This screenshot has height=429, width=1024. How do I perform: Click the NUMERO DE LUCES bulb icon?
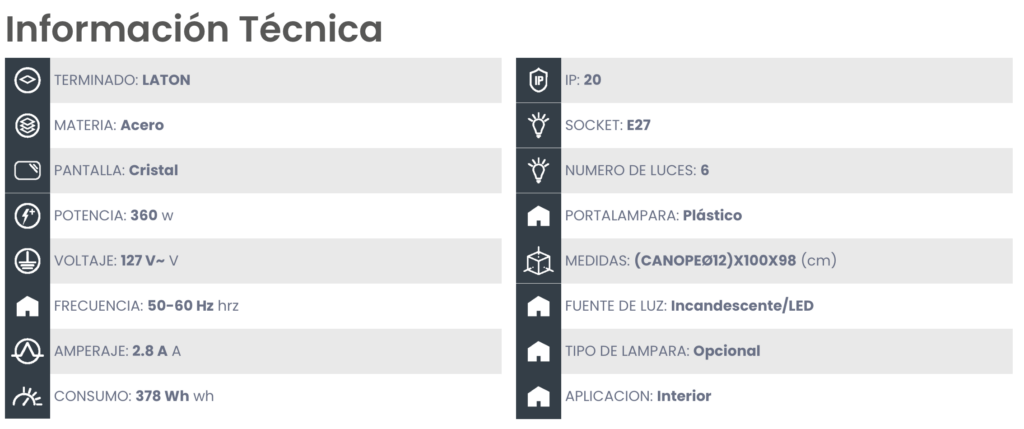point(538,170)
